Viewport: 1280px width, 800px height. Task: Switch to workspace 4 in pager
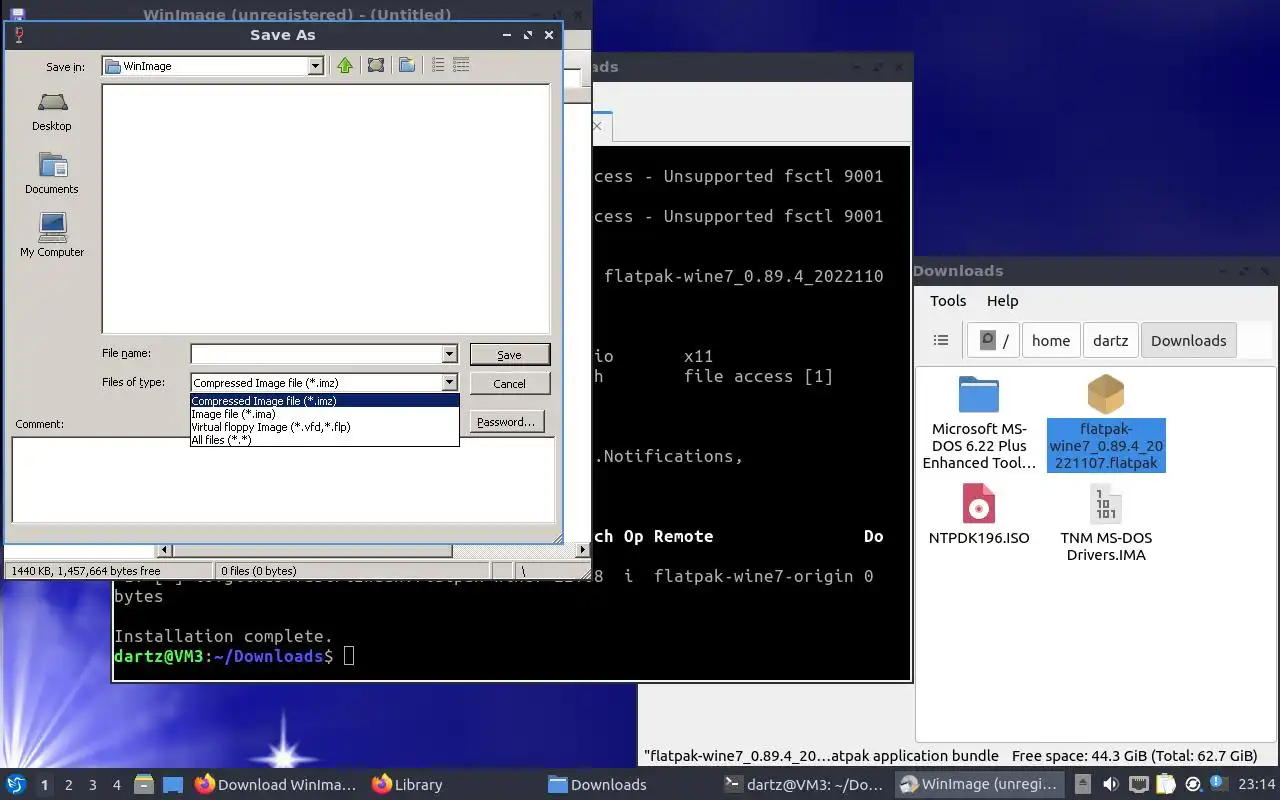(117, 785)
